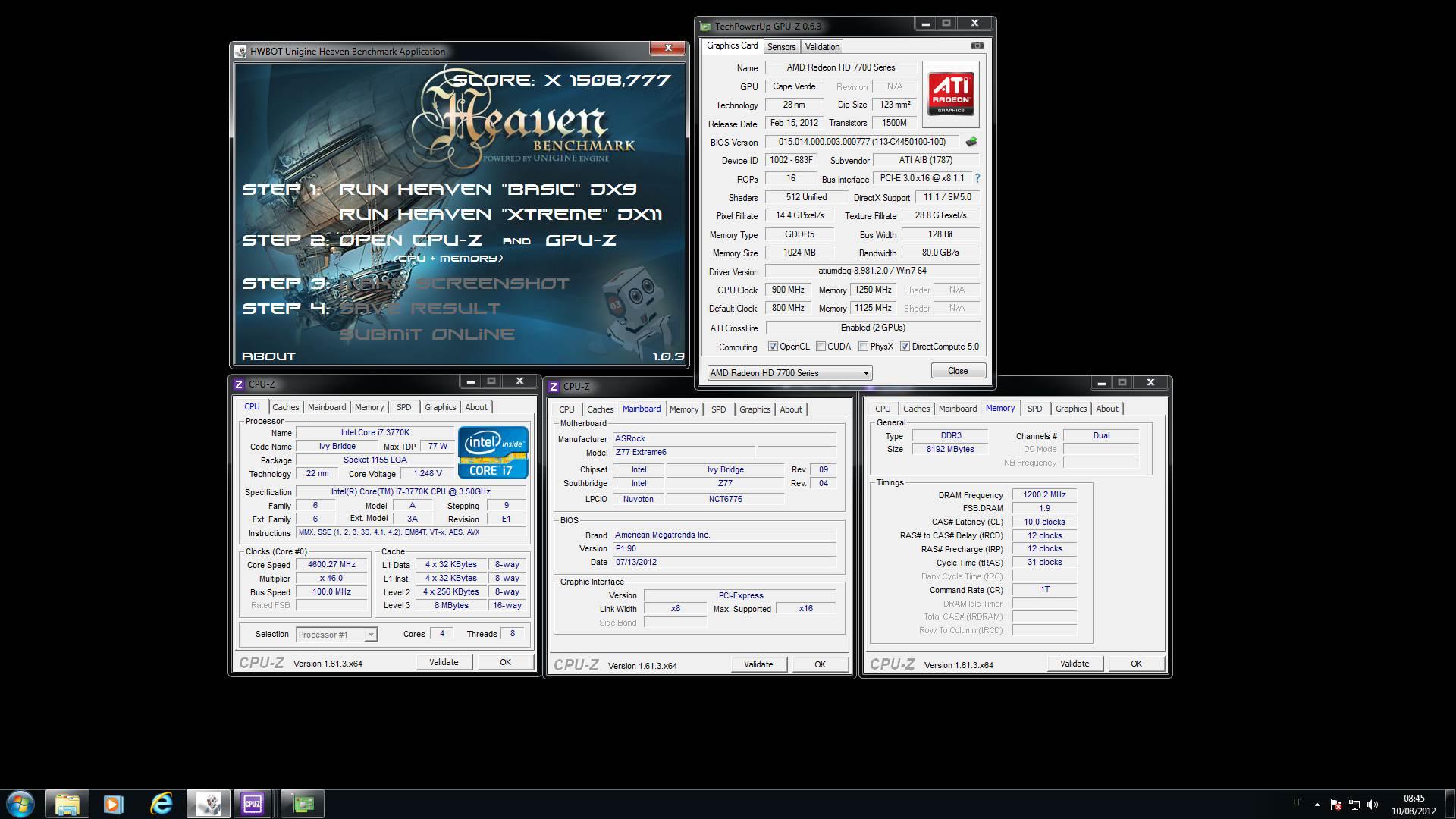Click the volume speaker tray icon
Viewport: 1456px width, 819px height.
click(x=1373, y=805)
